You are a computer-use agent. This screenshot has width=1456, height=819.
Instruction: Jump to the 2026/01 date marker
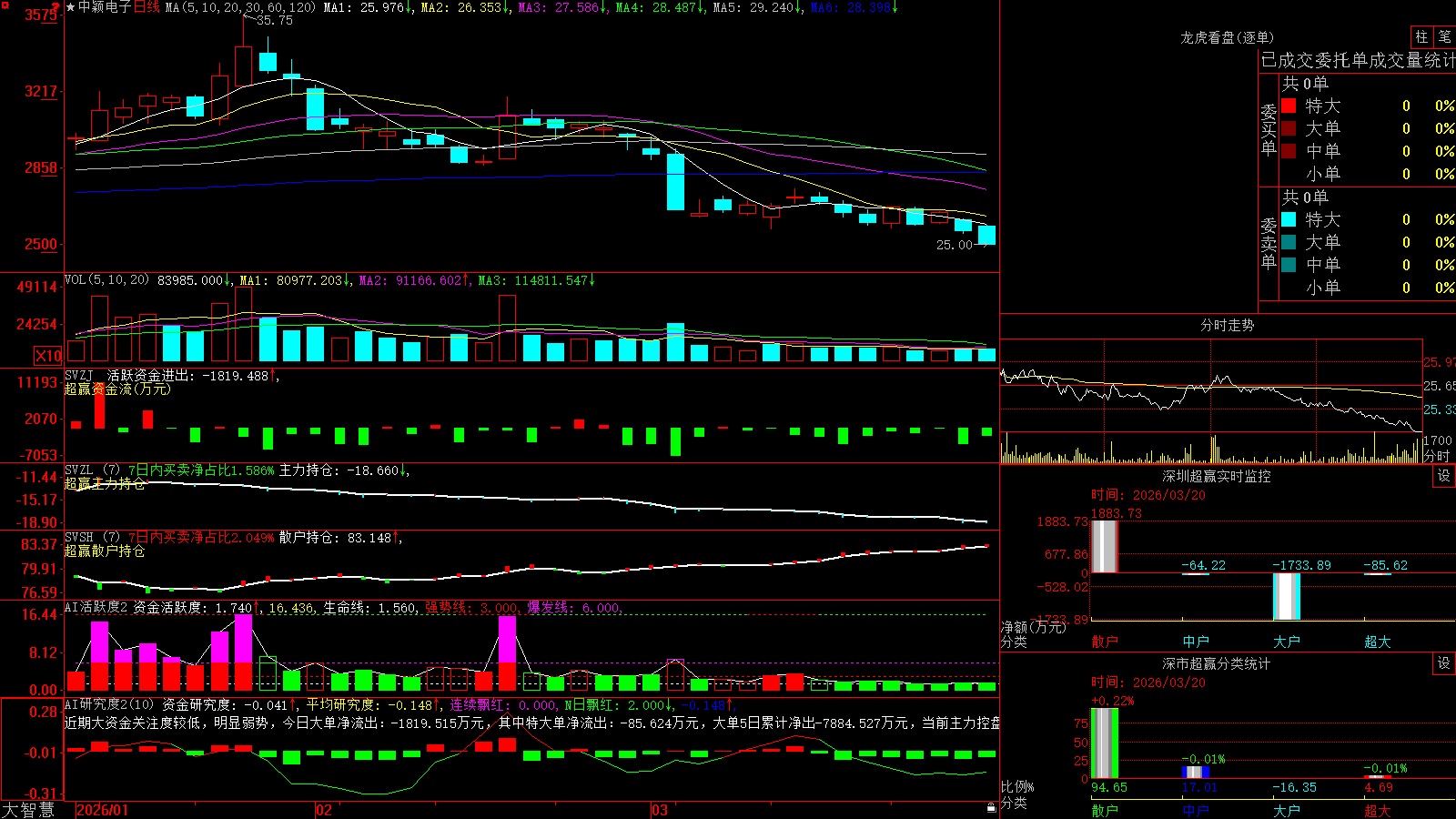coord(102,810)
